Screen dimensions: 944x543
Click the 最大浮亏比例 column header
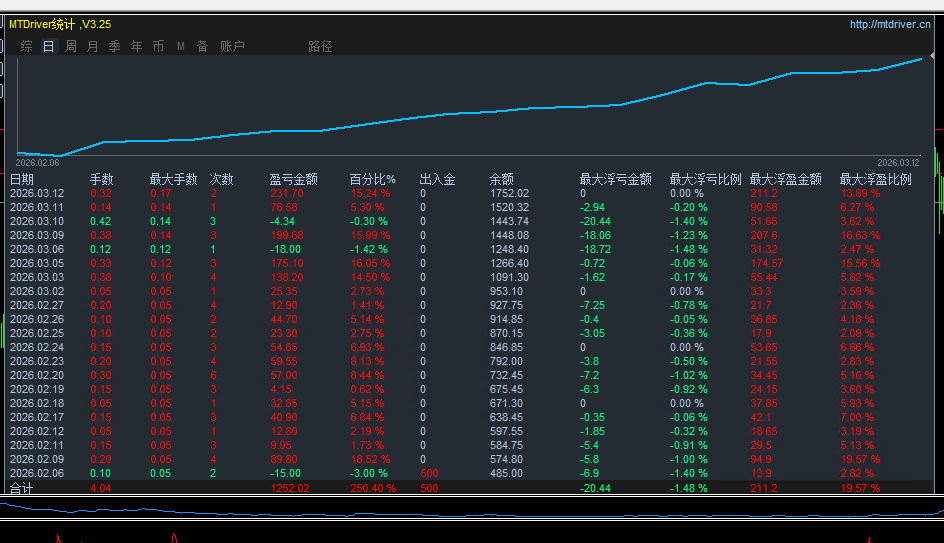[x=706, y=179]
